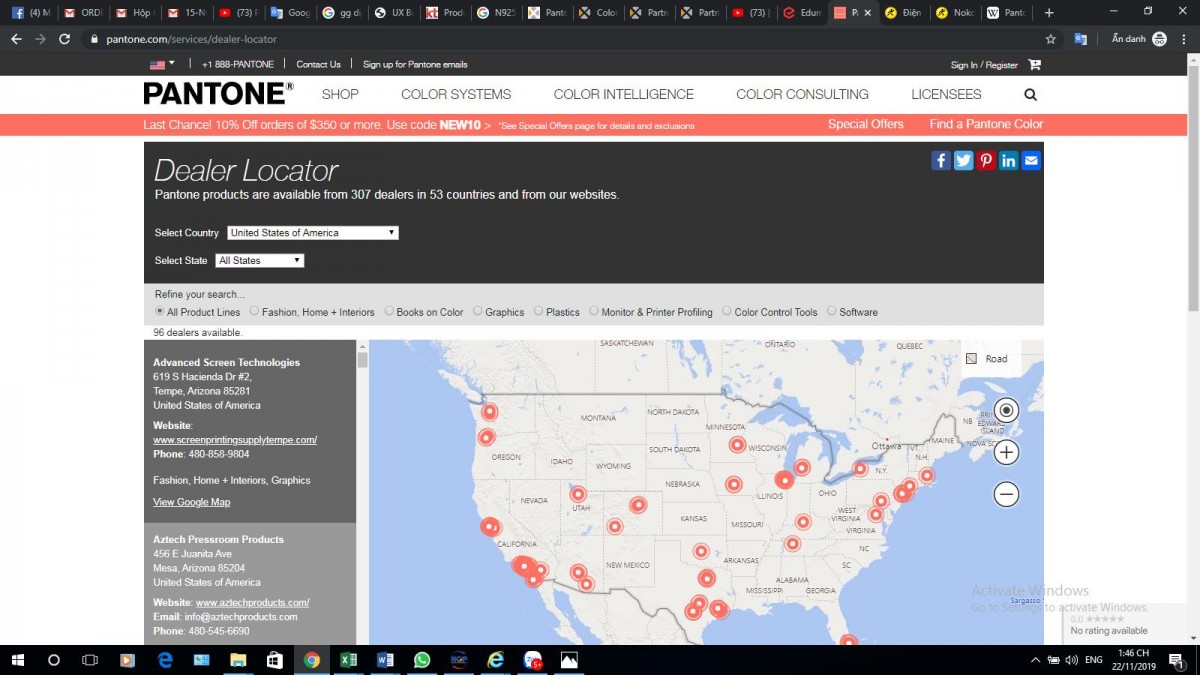Zoom out on the map

(1006, 494)
